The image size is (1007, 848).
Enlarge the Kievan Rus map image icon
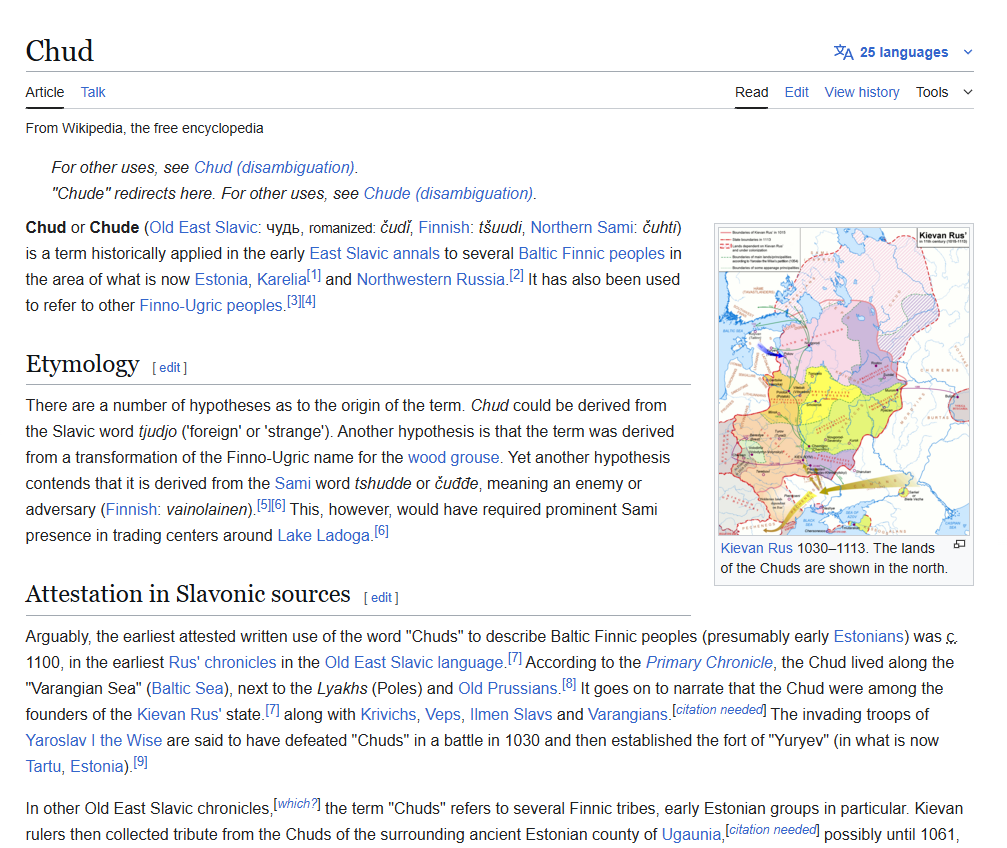(959, 544)
